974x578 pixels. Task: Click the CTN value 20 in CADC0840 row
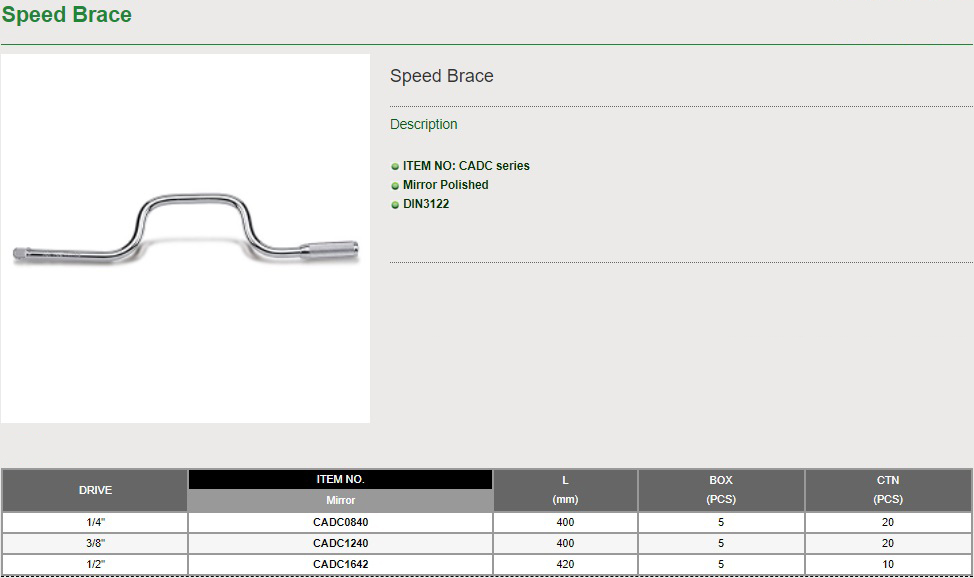[888, 522]
